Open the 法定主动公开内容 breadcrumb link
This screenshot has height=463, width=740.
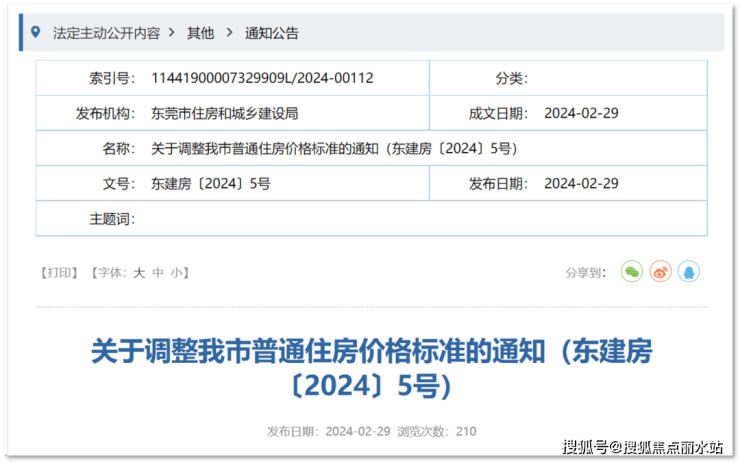click(106, 33)
